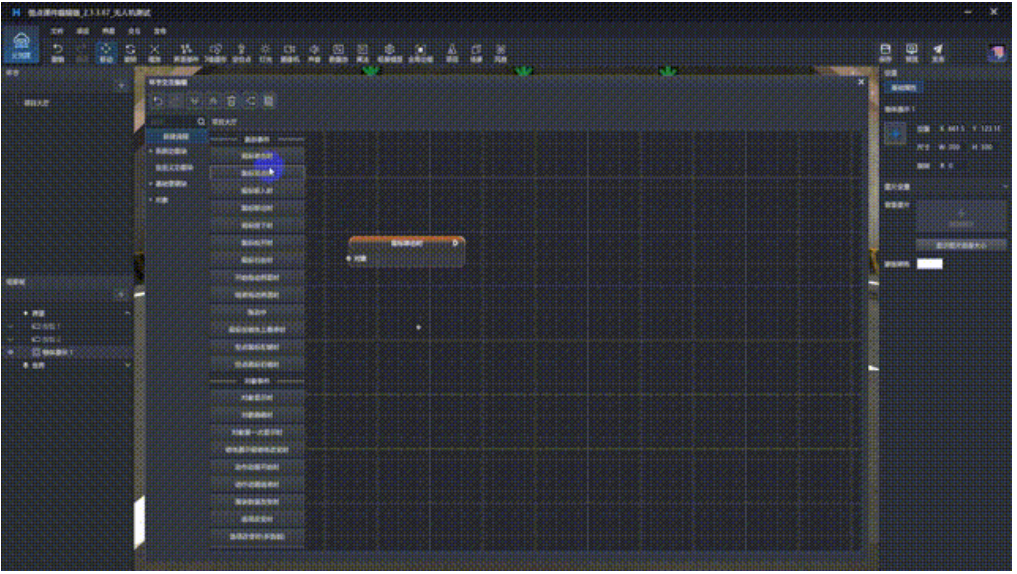The height and width of the screenshot is (574, 1017).
Task: Select the Move tool in the main toolbar
Action: point(106,51)
